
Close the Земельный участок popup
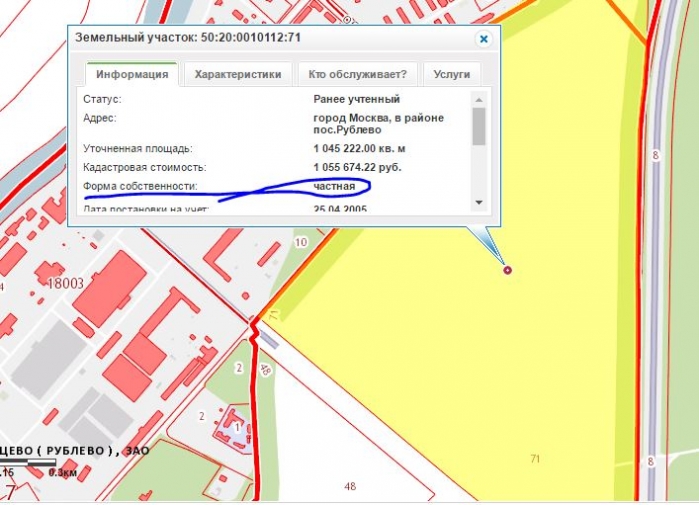(x=483, y=39)
